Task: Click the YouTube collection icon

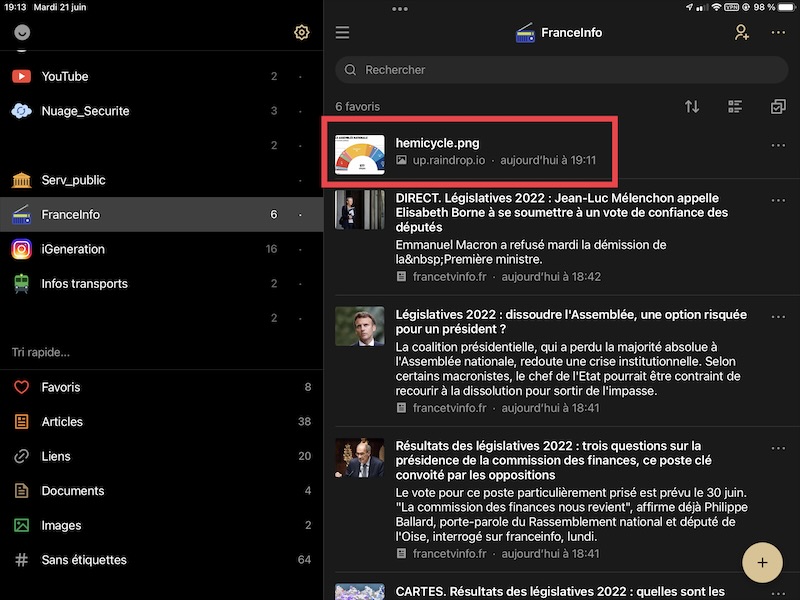Action: 21,77
